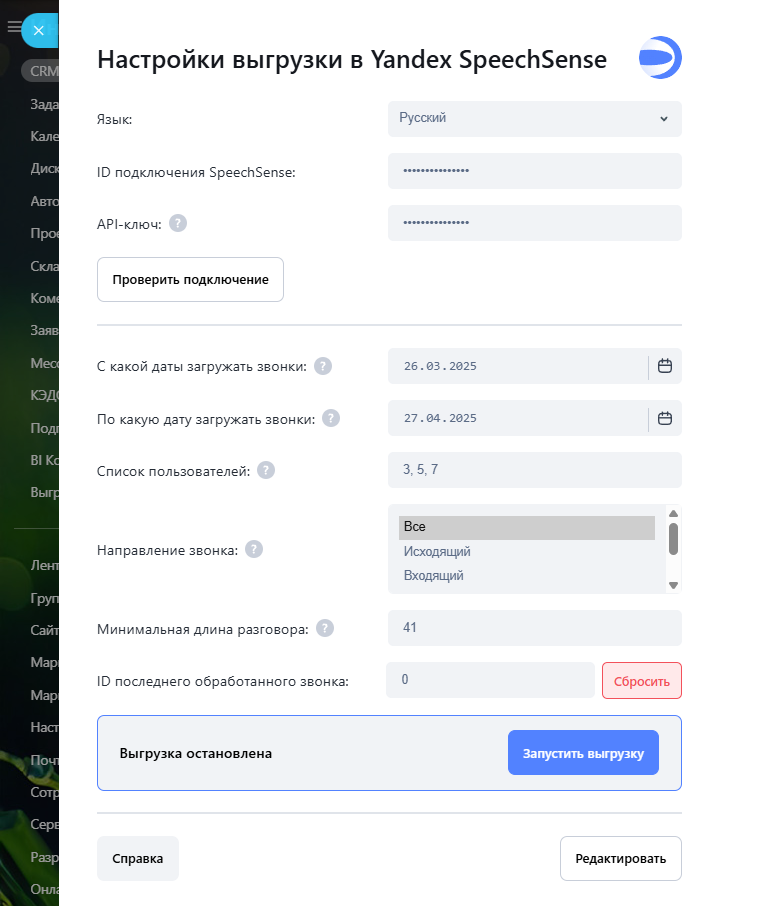Click the call direction list scrollbar down arrow

(x=673, y=585)
